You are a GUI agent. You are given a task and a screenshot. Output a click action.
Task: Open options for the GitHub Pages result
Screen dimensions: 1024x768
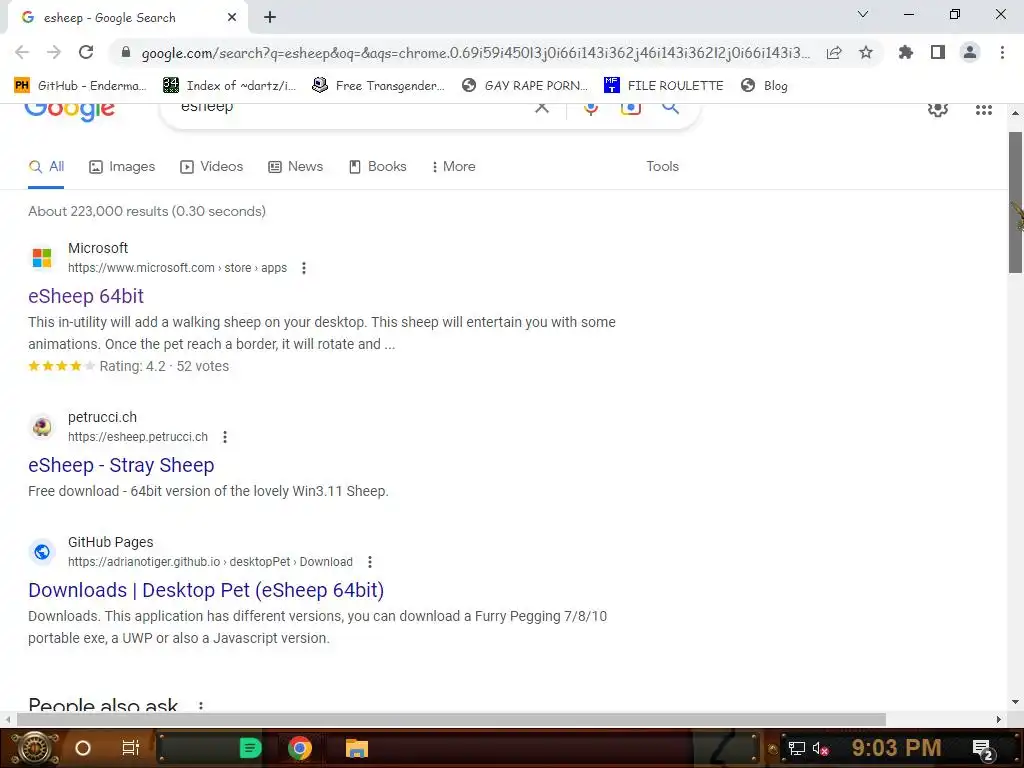[x=370, y=562]
